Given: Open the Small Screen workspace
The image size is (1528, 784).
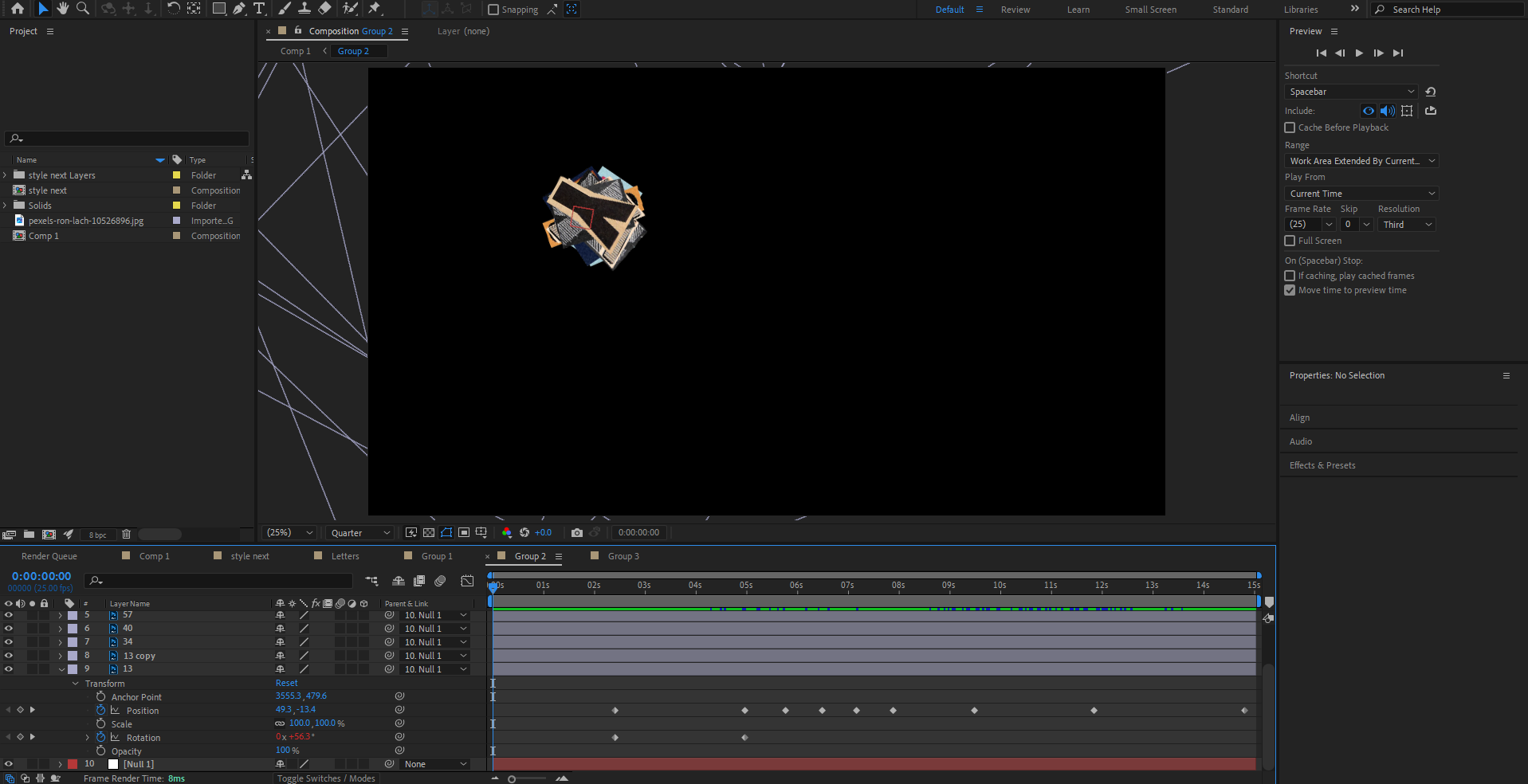Looking at the screenshot, I should point(1150,10).
